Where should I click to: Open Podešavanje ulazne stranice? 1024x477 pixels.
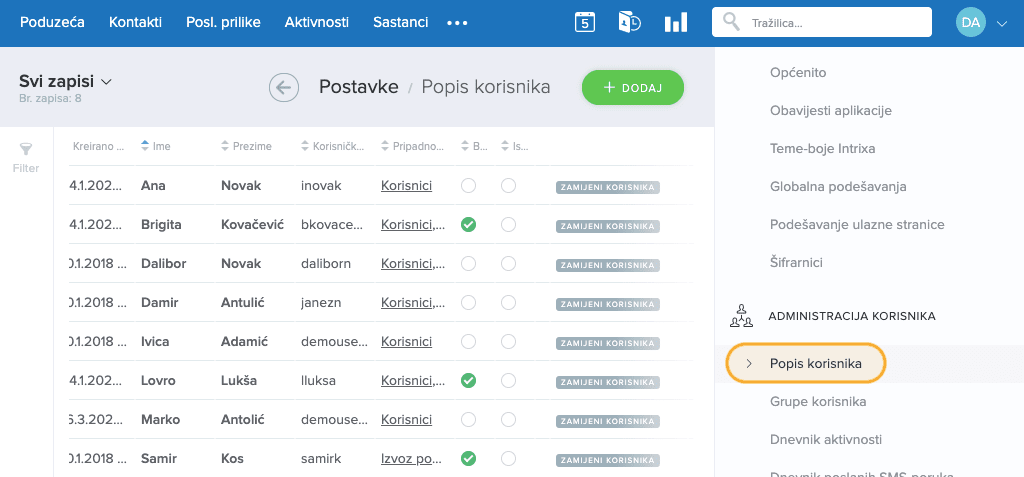(857, 224)
